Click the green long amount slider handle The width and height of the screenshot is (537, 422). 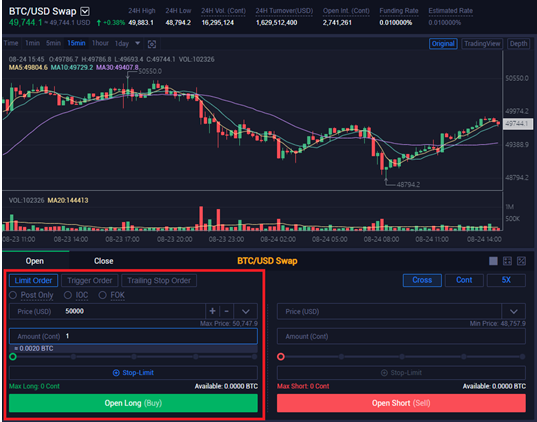[13, 357]
